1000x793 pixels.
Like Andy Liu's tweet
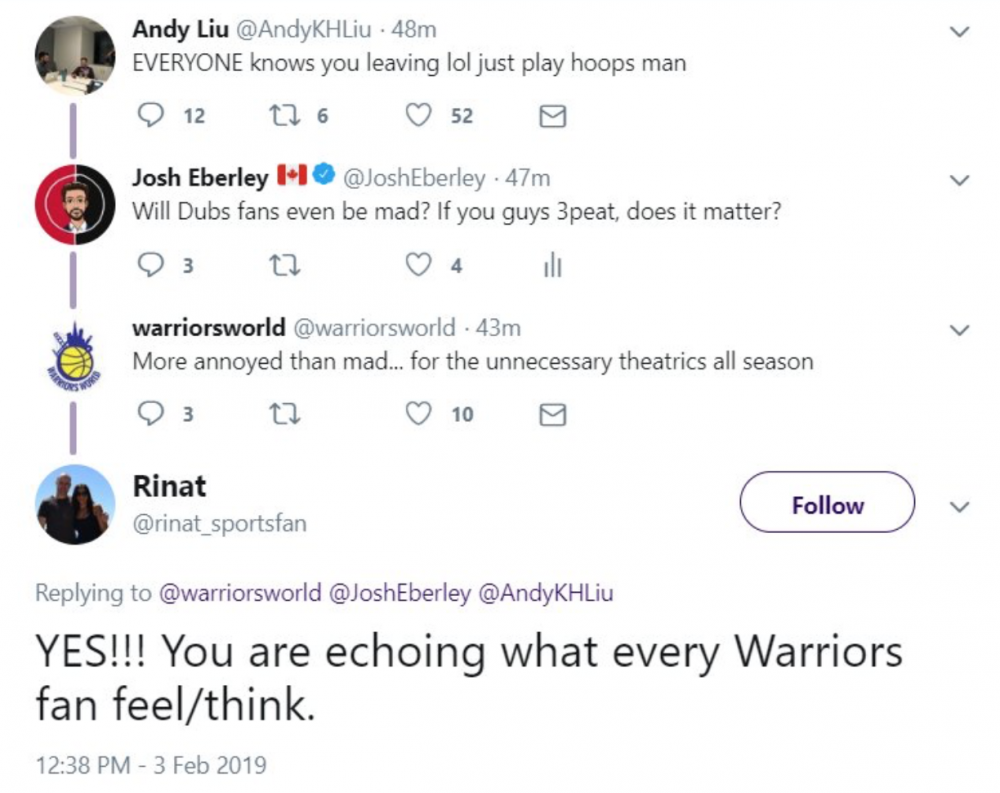(417, 116)
